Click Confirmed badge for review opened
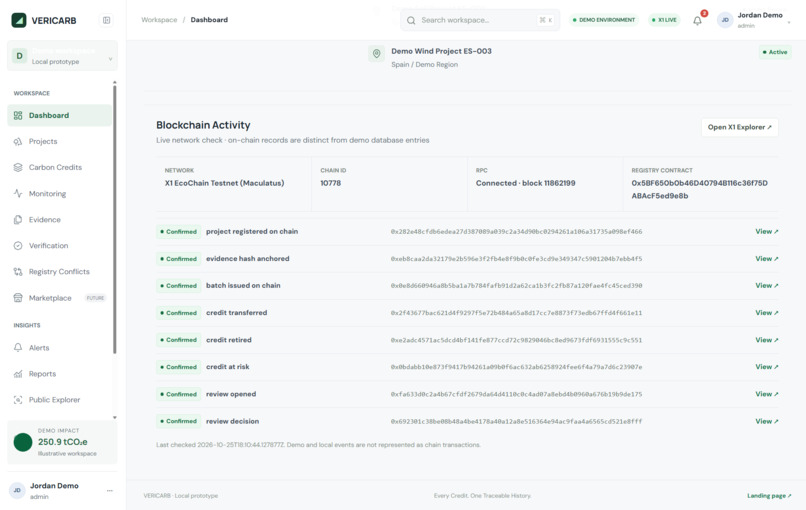 tap(178, 394)
